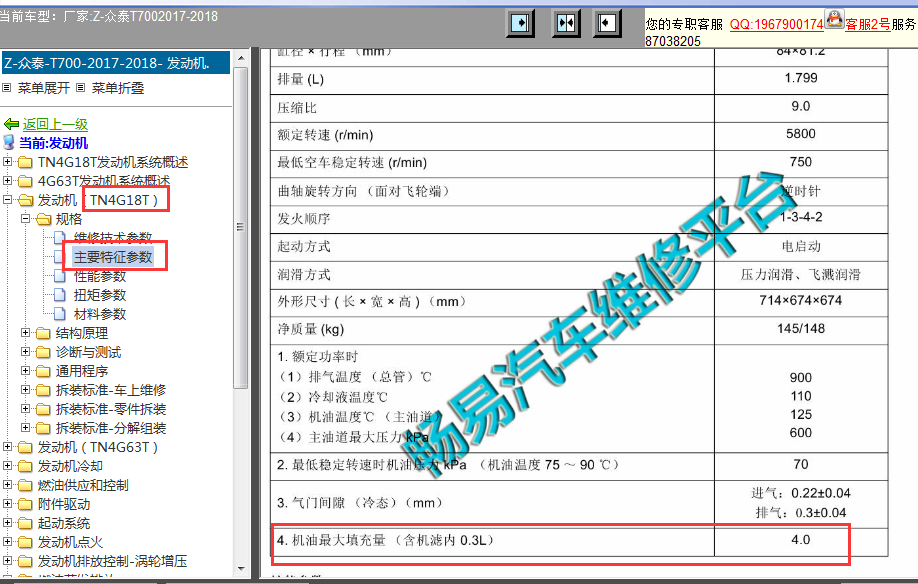The width and height of the screenshot is (918, 584).
Task: Click the oil fill value 4.0
Action: coord(800,540)
